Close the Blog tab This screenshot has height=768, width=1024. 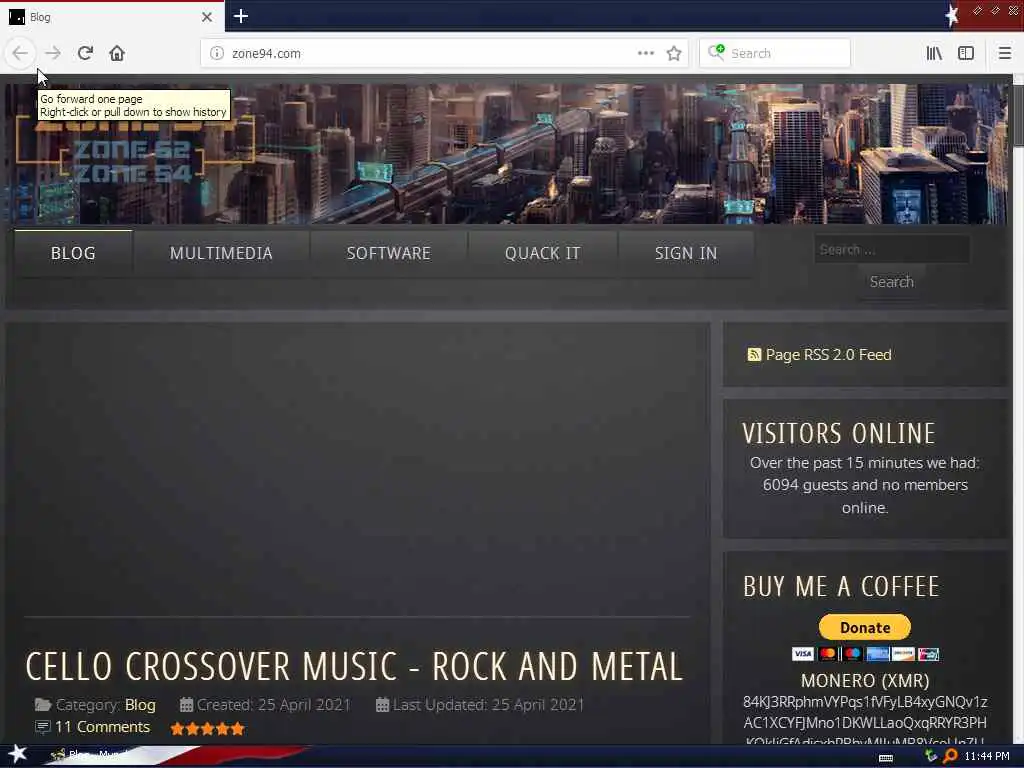click(x=206, y=17)
